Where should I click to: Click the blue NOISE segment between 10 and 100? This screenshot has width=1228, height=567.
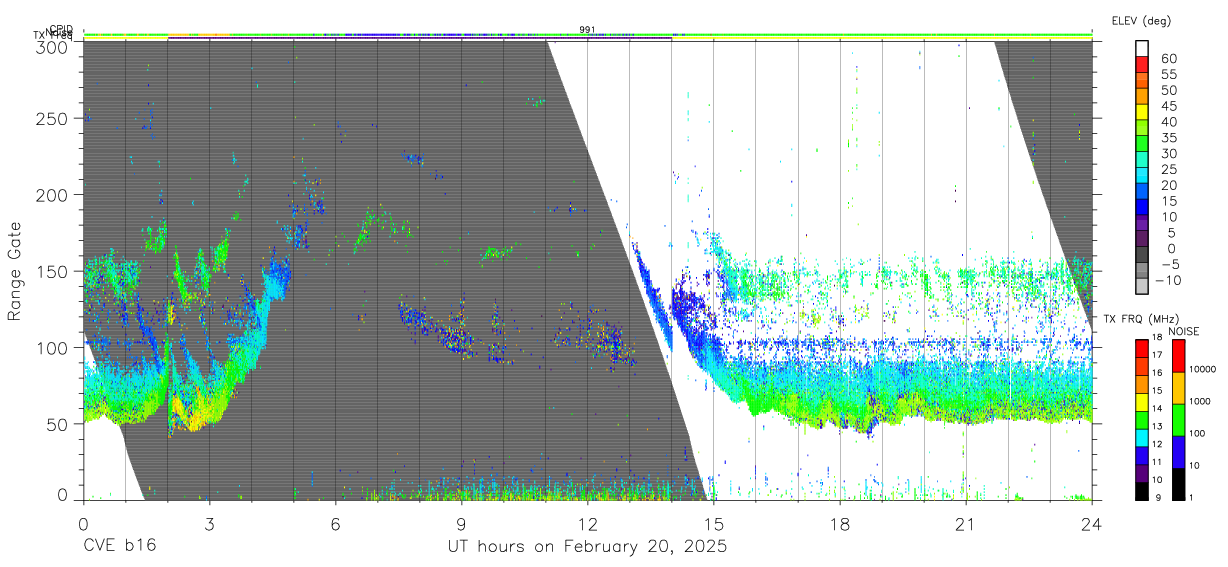tap(1177, 451)
